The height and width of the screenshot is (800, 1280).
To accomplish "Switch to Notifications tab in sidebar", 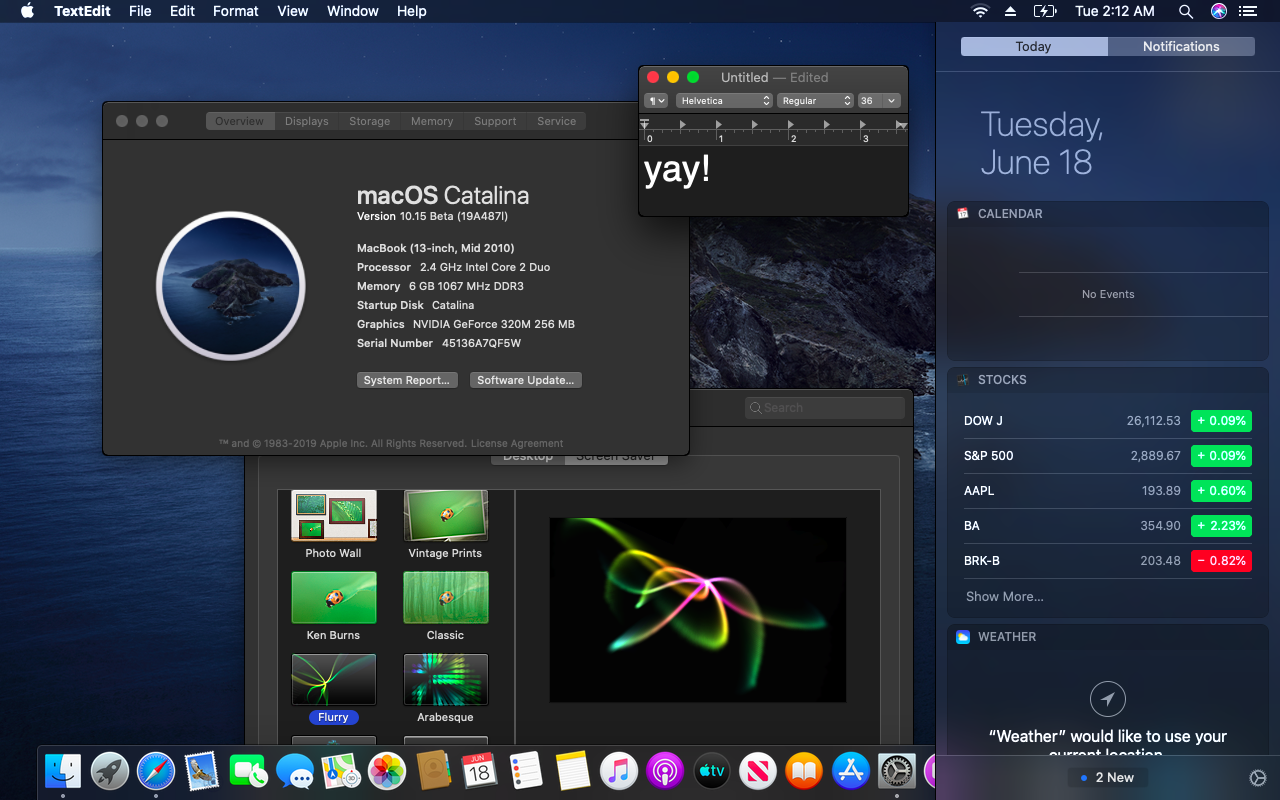I will 1181,46.
